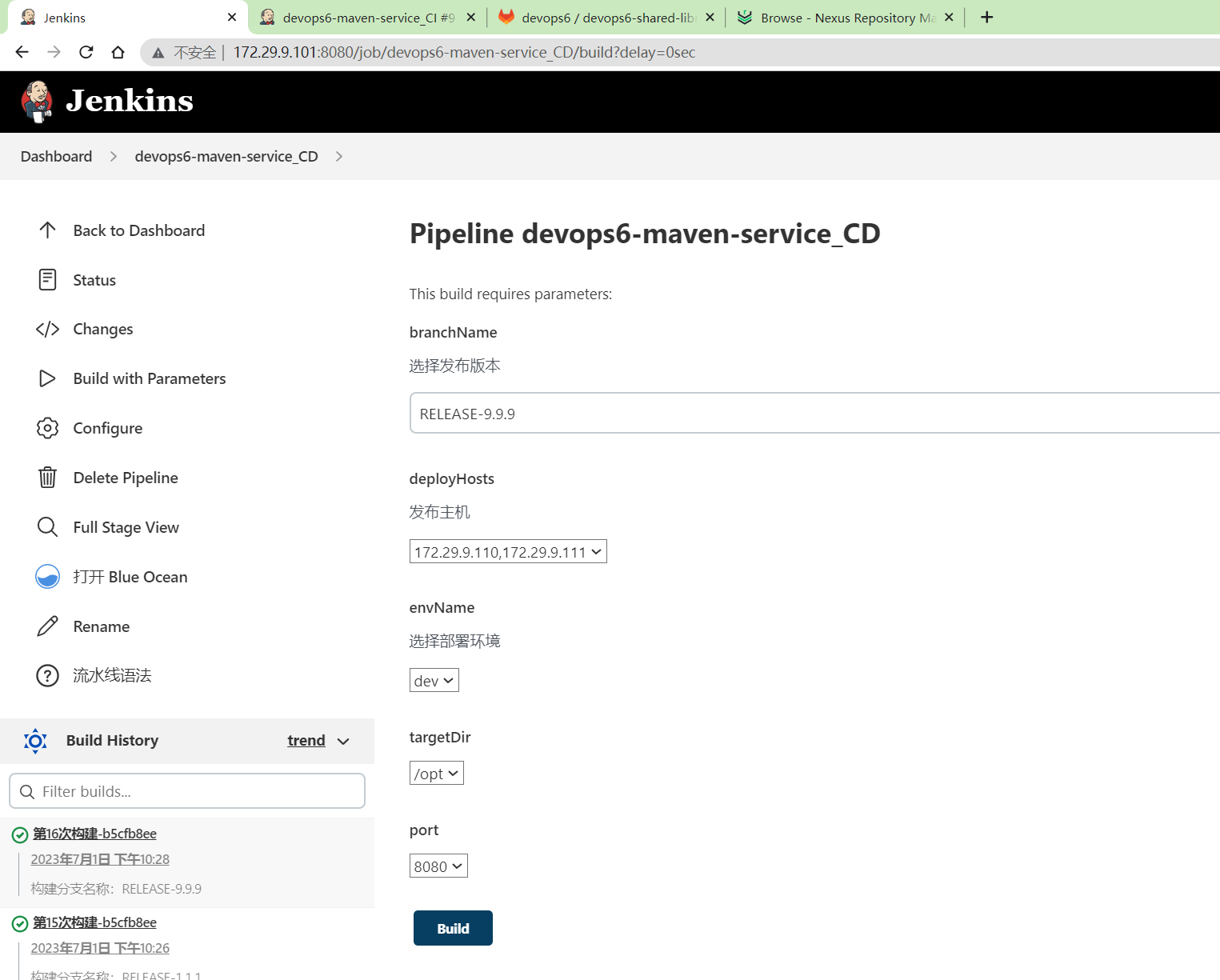
Task: Click the Build with Parameters play icon
Action: 47,378
